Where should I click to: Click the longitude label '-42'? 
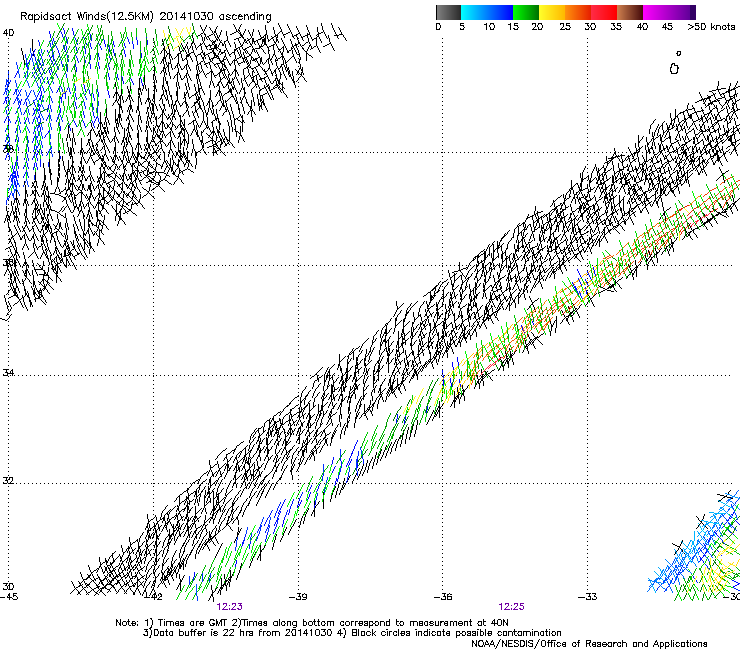(154, 597)
